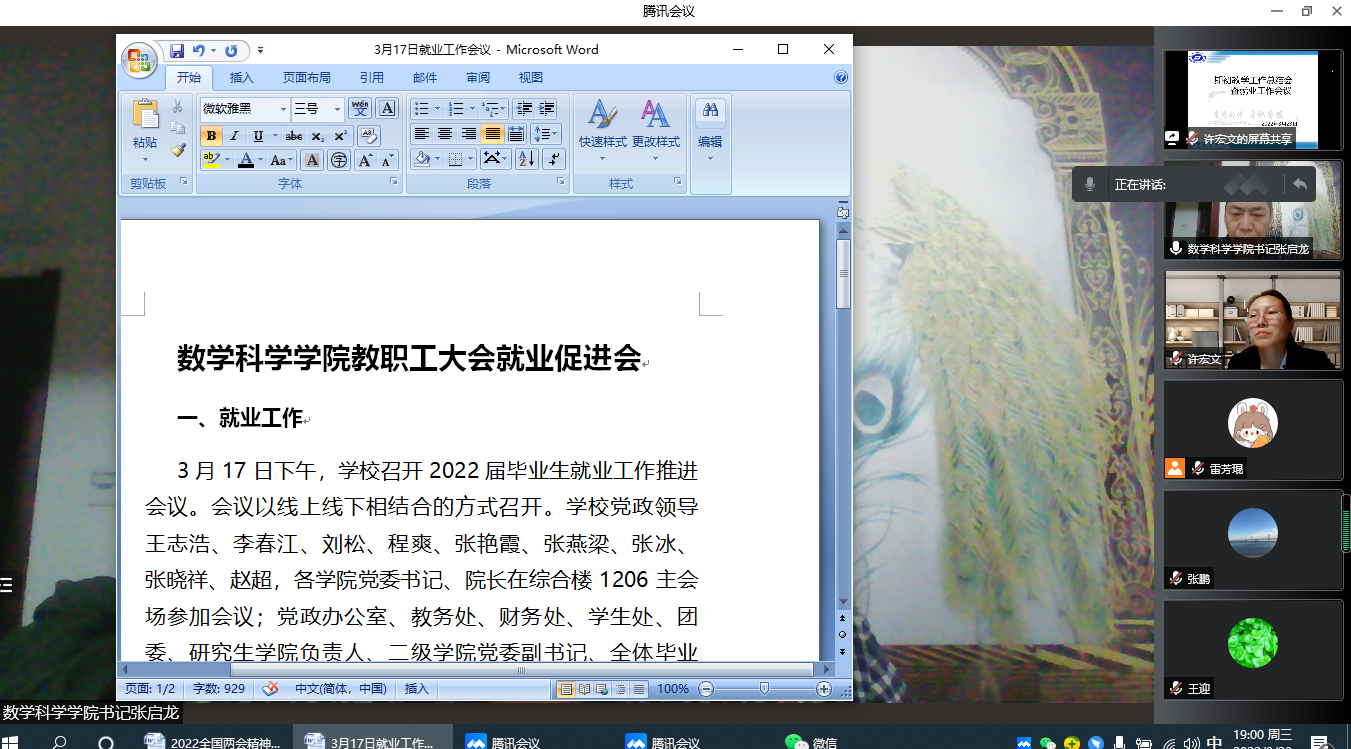The height and width of the screenshot is (749, 1351).
Task: Click the Increase Indent icon
Action: click(x=546, y=109)
